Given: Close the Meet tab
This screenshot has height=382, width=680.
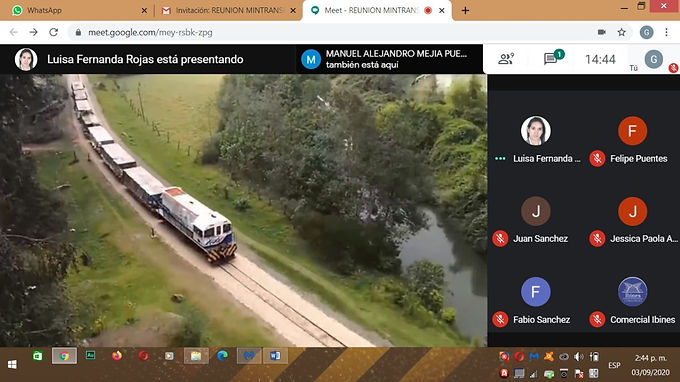Looking at the screenshot, I should pyautogui.click(x=441, y=10).
